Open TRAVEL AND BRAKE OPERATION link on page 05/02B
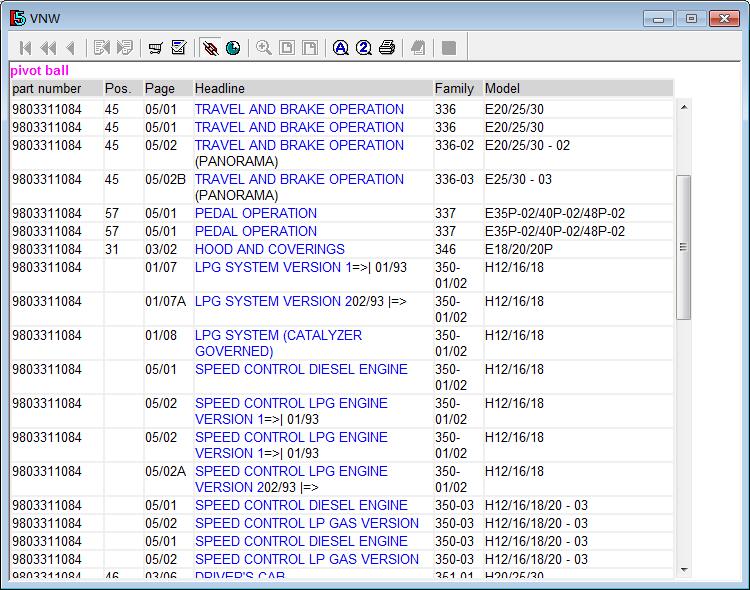Screen dimensions: 750x590 pos(299,179)
